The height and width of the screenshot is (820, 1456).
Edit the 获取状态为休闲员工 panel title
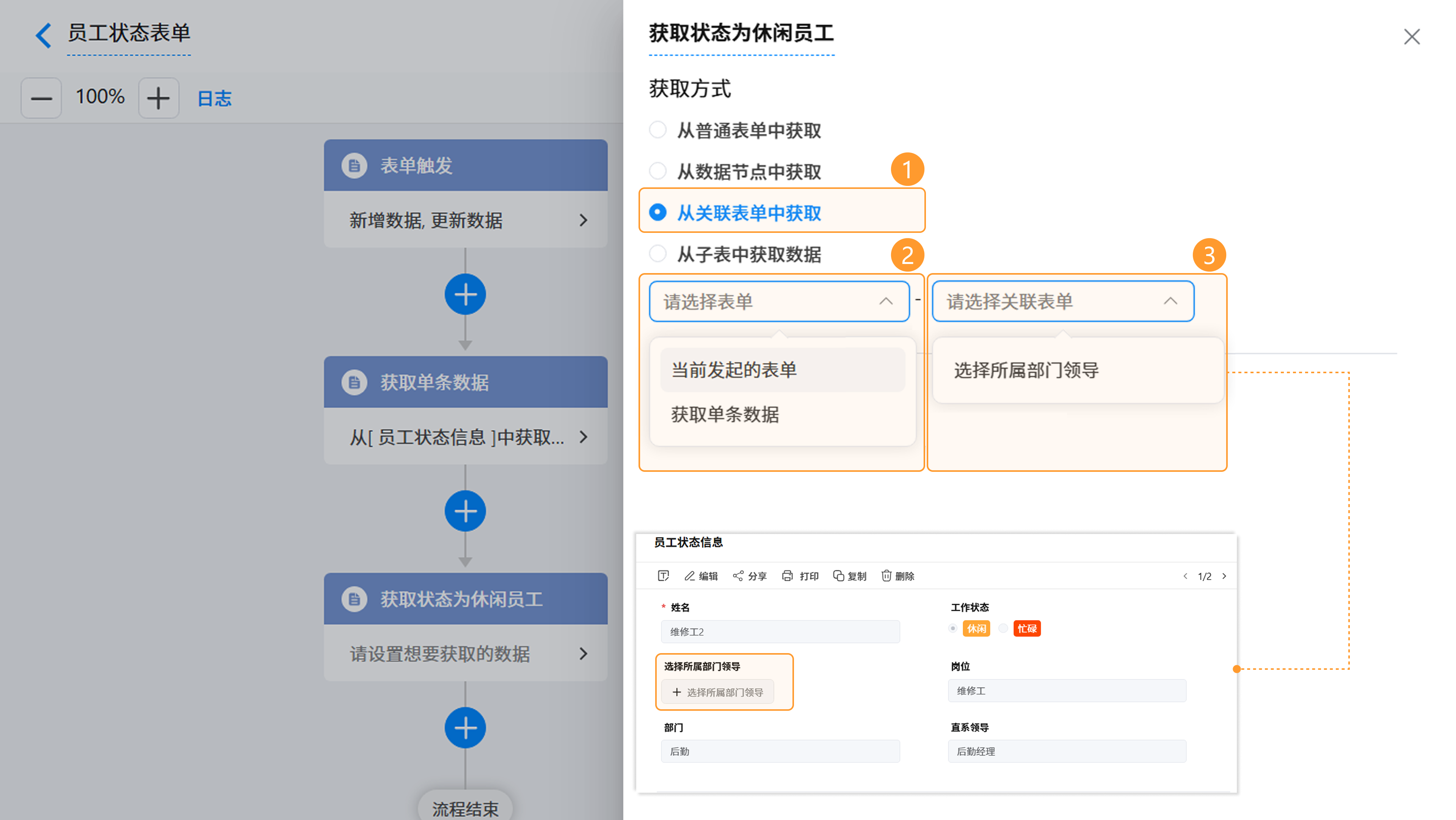(741, 33)
